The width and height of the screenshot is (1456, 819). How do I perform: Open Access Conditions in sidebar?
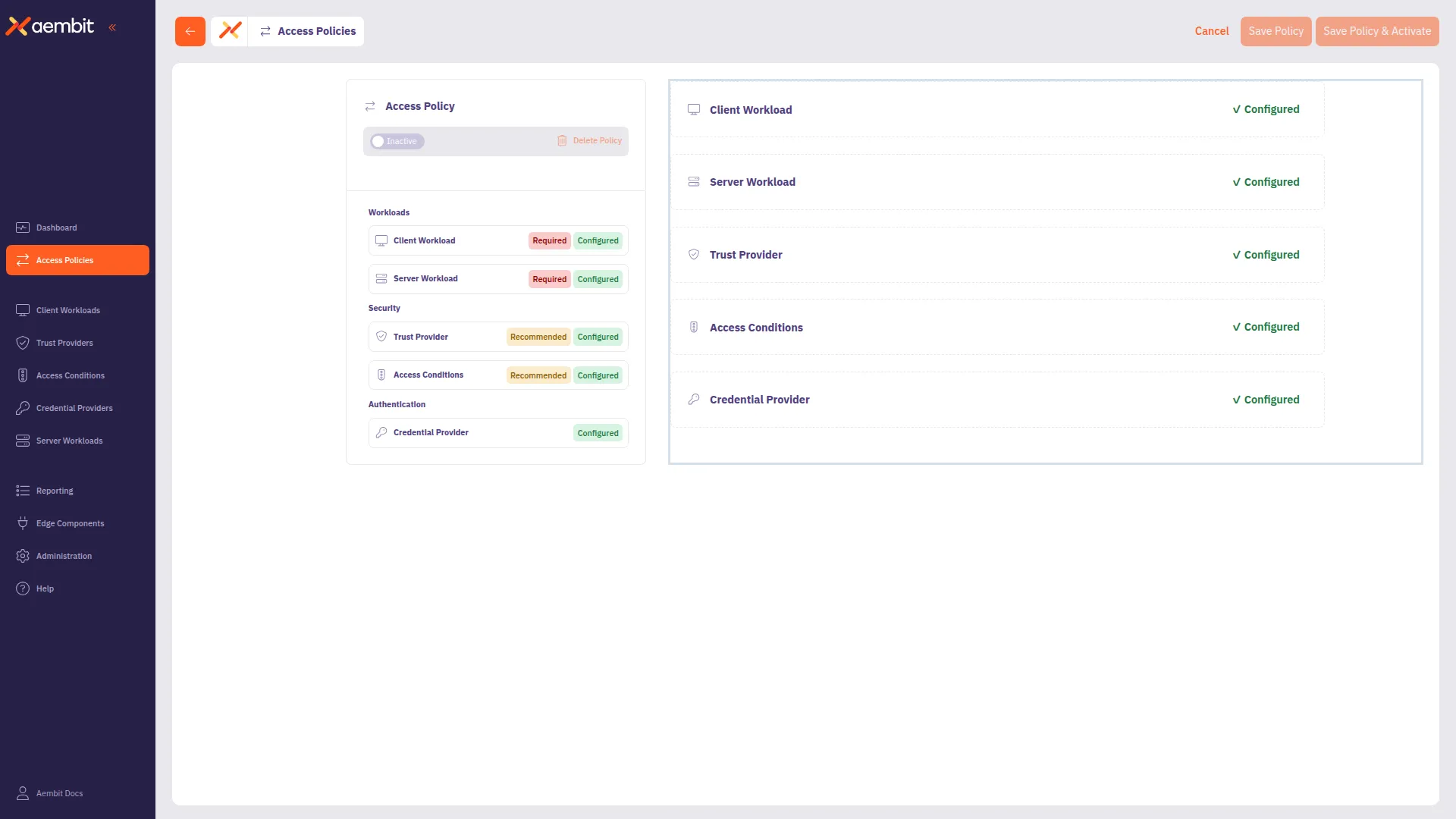click(x=77, y=375)
